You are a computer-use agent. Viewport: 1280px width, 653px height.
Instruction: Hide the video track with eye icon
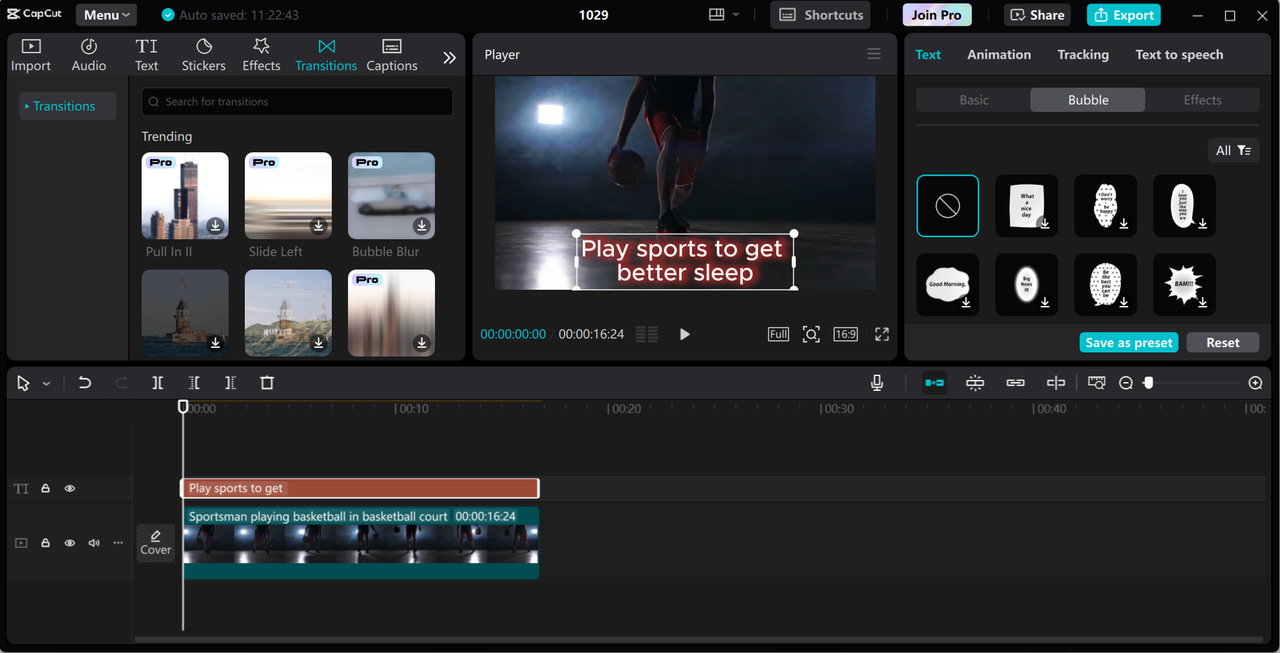pyautogui.click(x=70, y=543)
